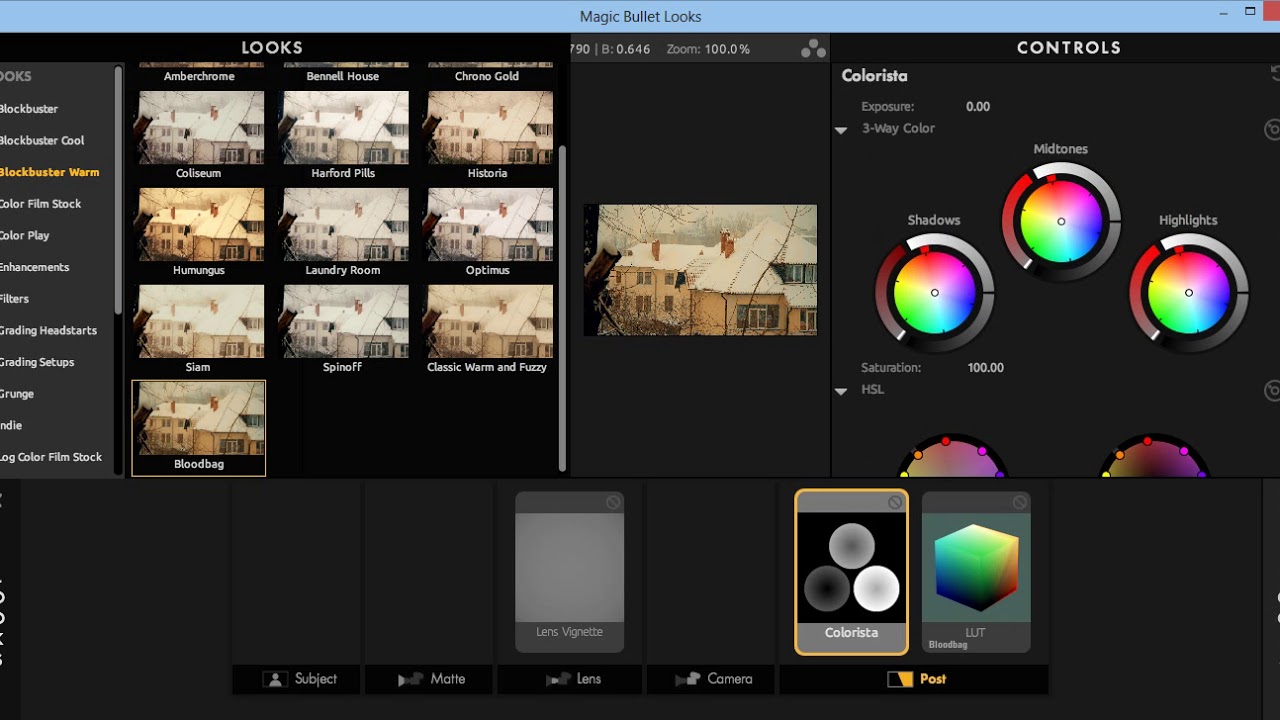Select the Filters category

coord(14,299)
